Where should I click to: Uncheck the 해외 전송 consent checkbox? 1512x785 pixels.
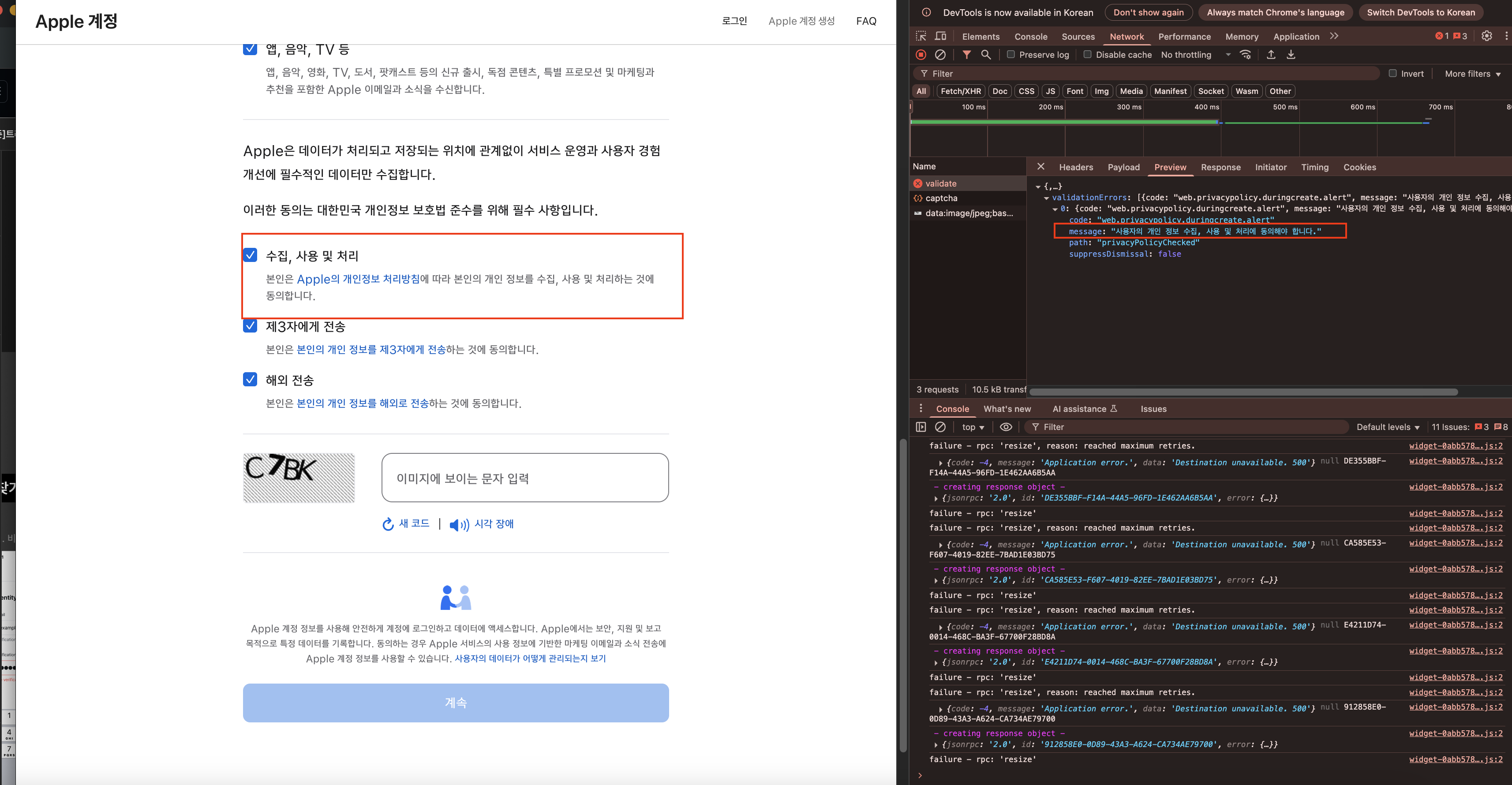[250, 380]
